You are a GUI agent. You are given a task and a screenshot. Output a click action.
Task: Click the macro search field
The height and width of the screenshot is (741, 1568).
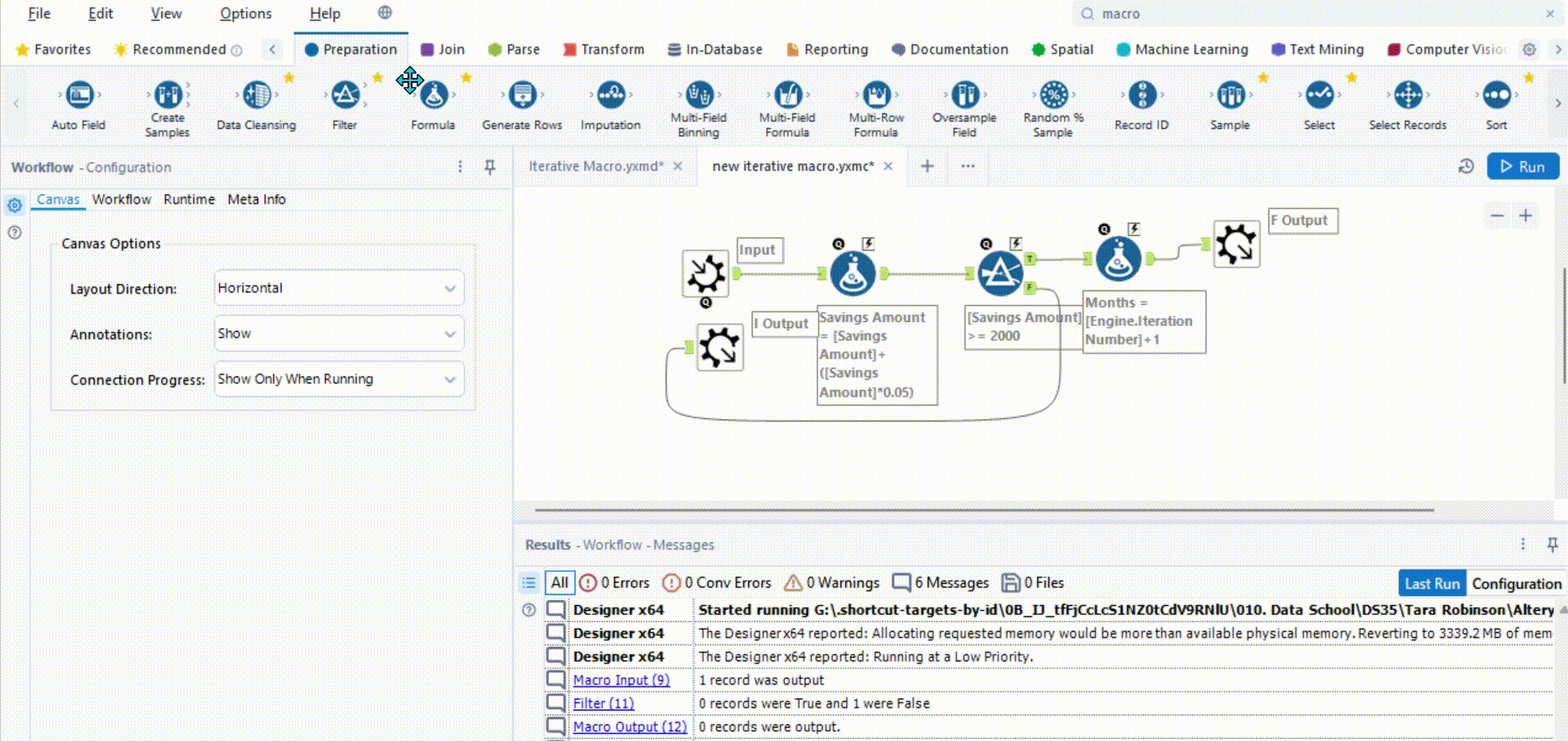click(1312, 14)
